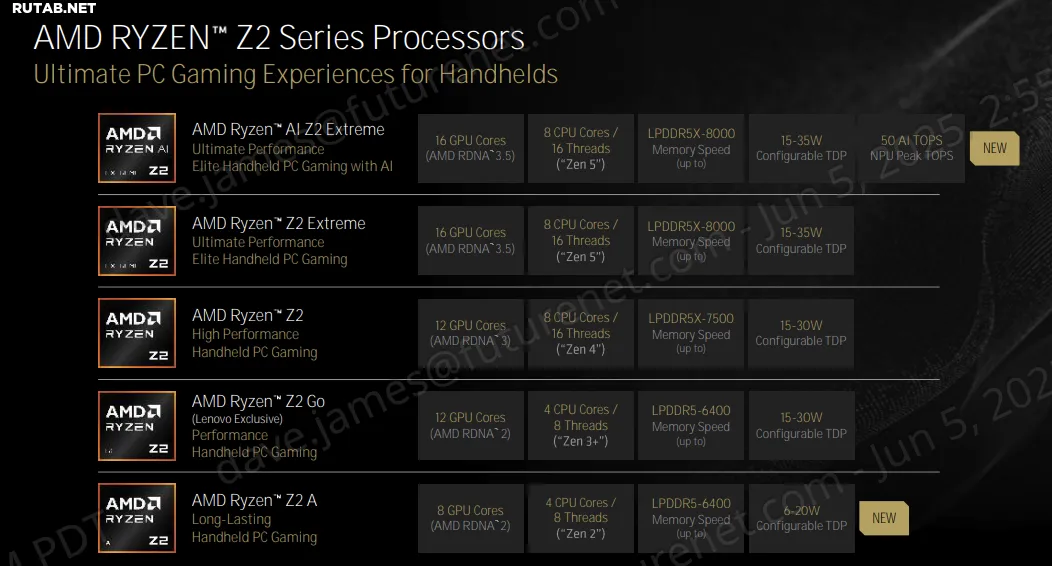Select the Ryzen Z2 A badge logo
The height and width of the screenshot is (566, 1052).
coord(137,518)
